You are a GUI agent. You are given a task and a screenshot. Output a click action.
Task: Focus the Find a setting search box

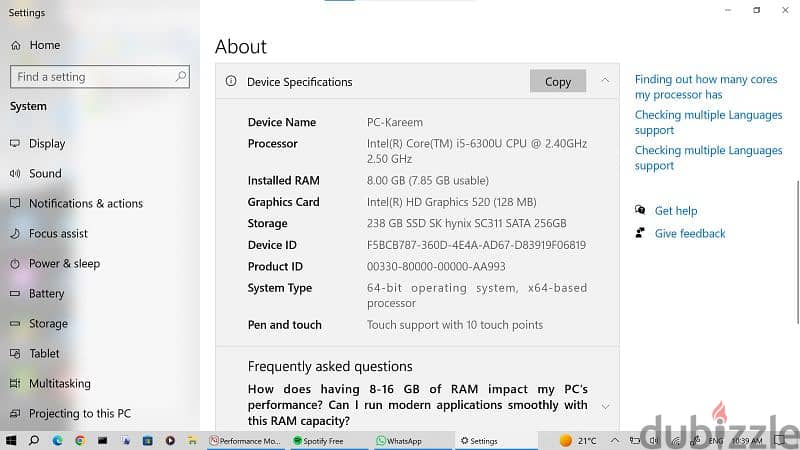99,77
